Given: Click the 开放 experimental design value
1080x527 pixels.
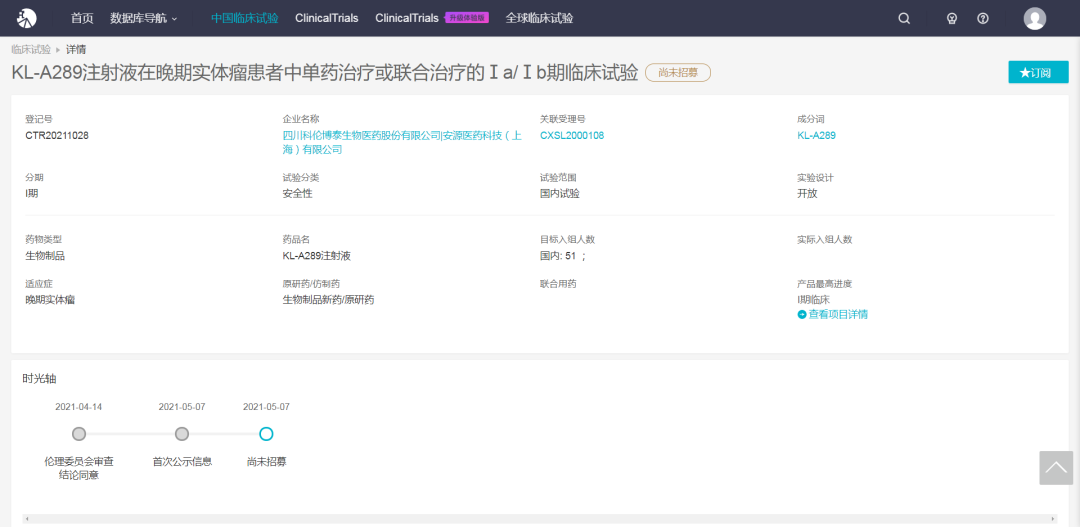Looking at the screenshot, I should point(807,194).
